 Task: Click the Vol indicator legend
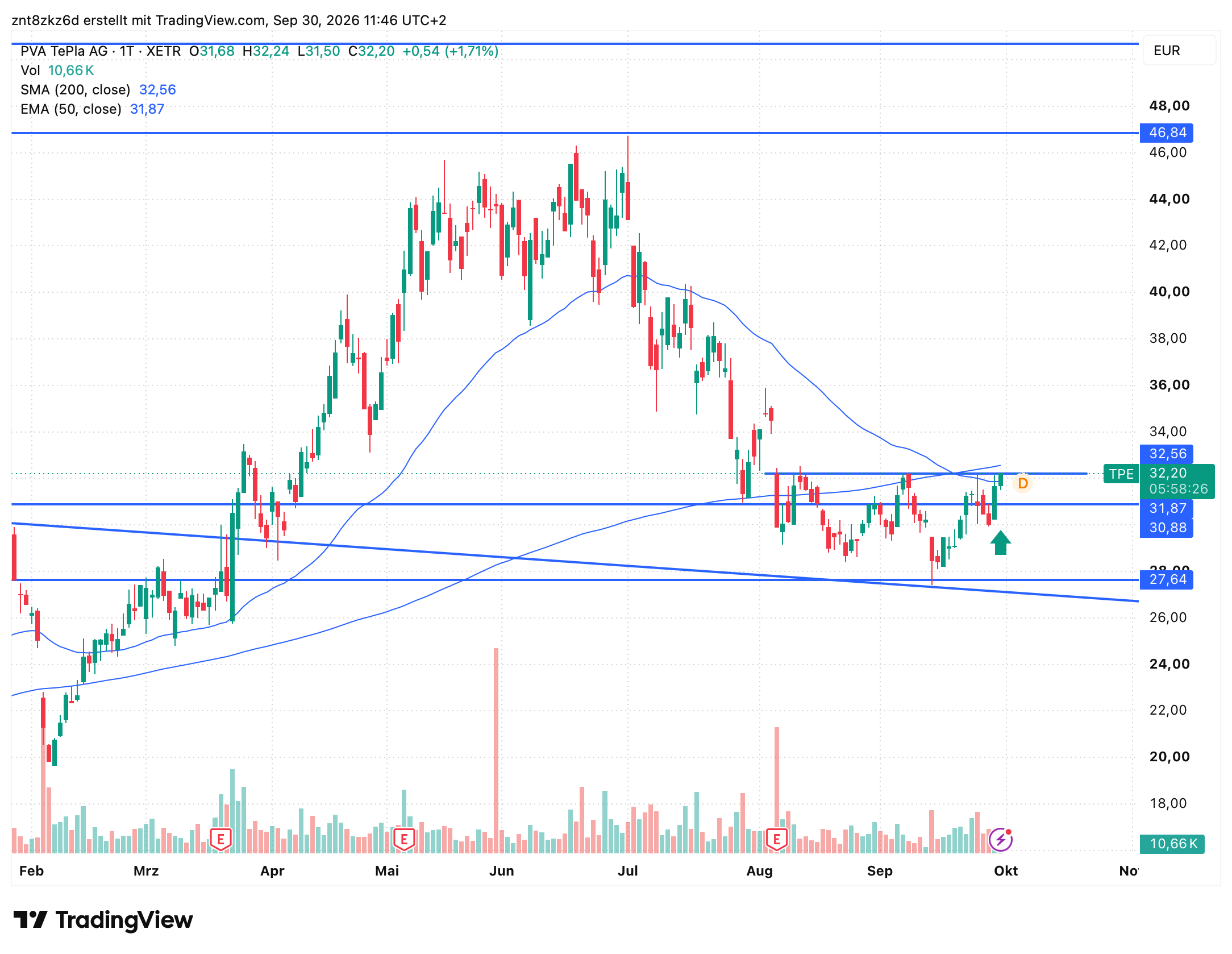pos(57,70)
